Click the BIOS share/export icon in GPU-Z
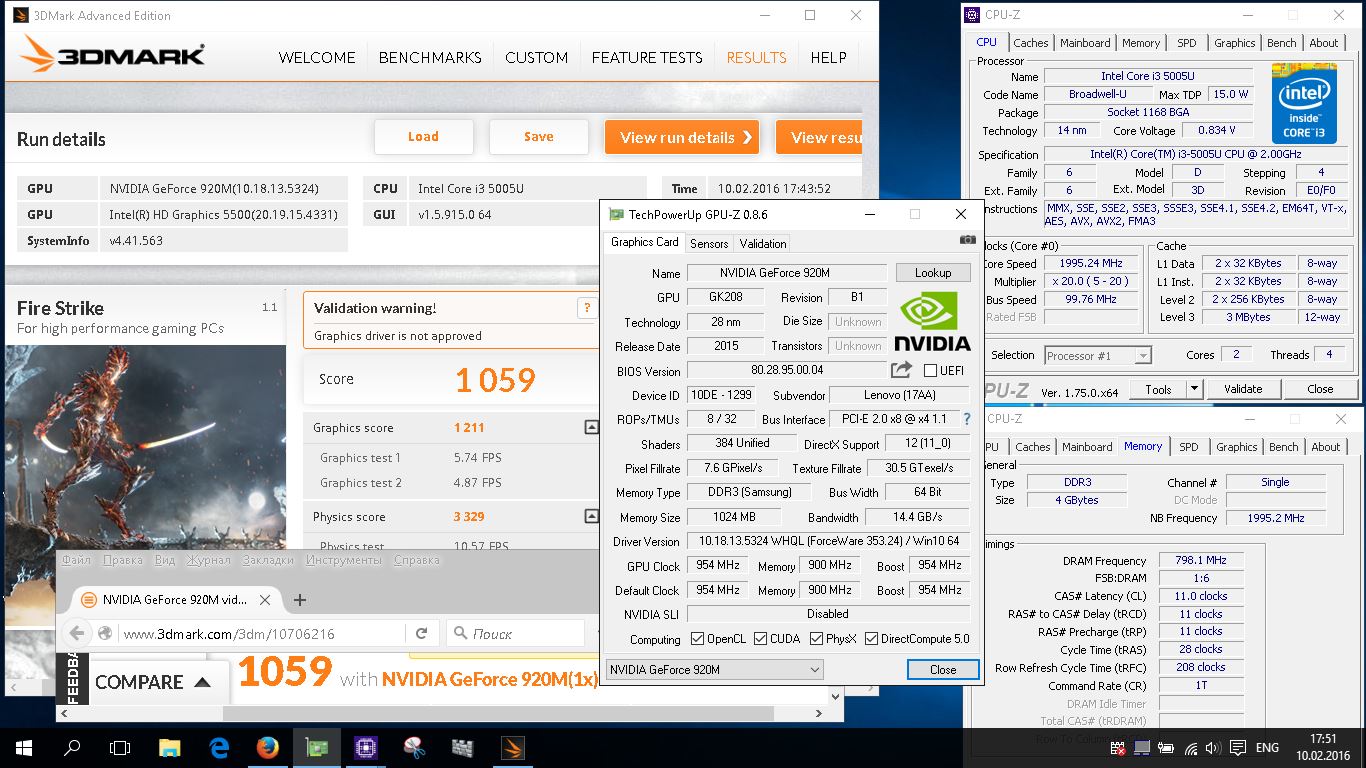The height and width of the screenshot is (768, 1366). tap(902, 370)
